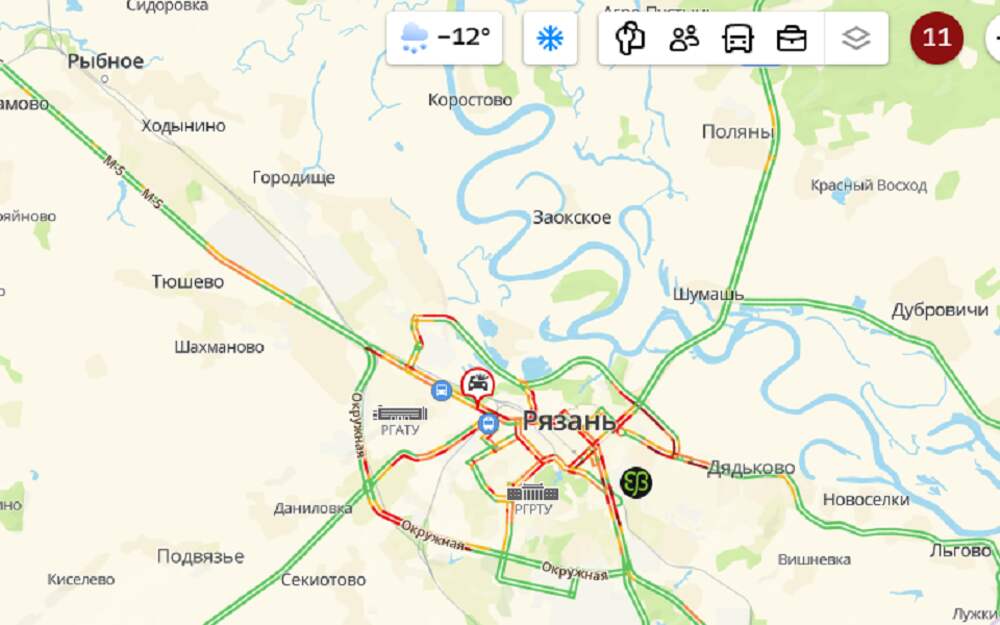Select the РГРТУ university building icon
This screenshot has height=625, width=1000.
(533, 492)
